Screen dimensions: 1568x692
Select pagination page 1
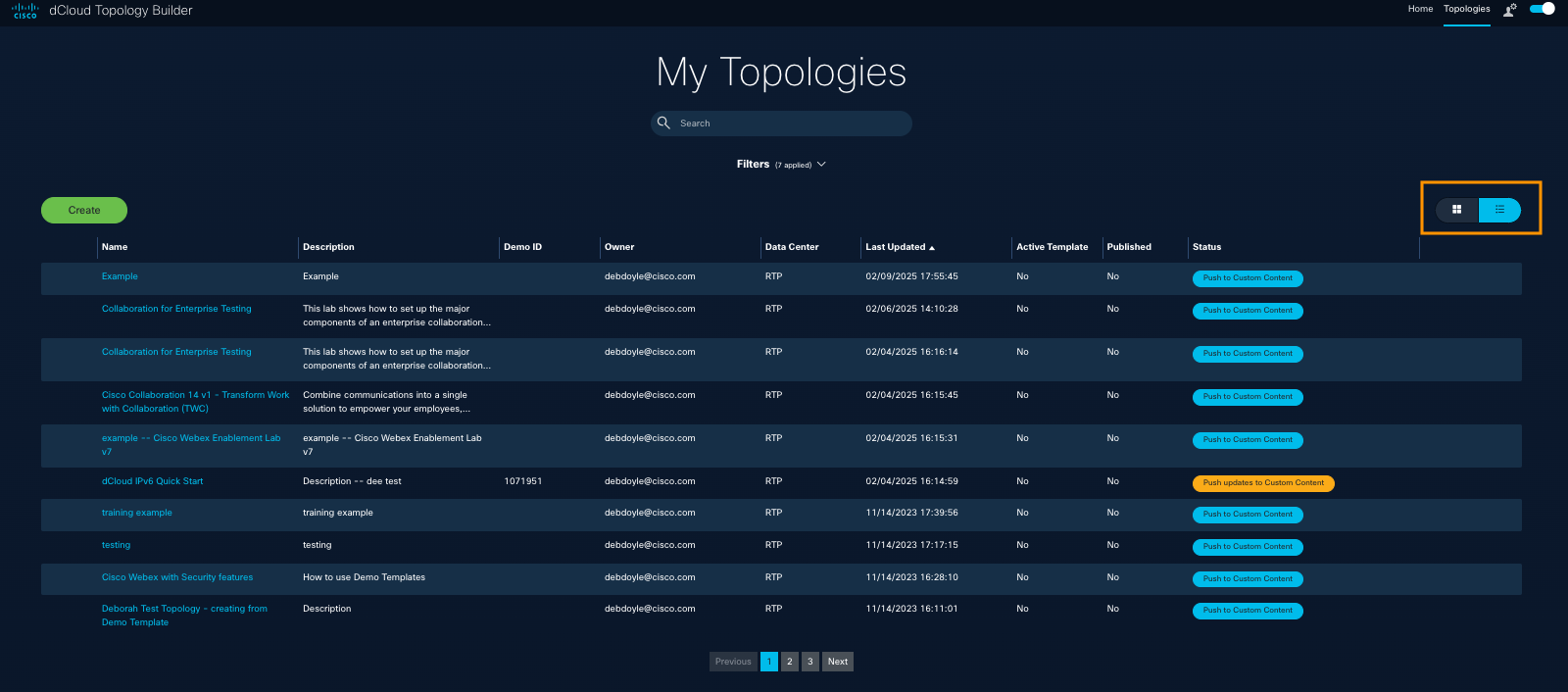tap(769, 662)
